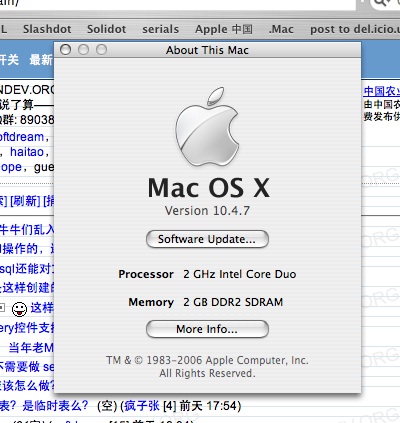This screenshot has height=423, width=400.
Task: Click the Apple logo in About This Mac
Action: click(207, 126)
